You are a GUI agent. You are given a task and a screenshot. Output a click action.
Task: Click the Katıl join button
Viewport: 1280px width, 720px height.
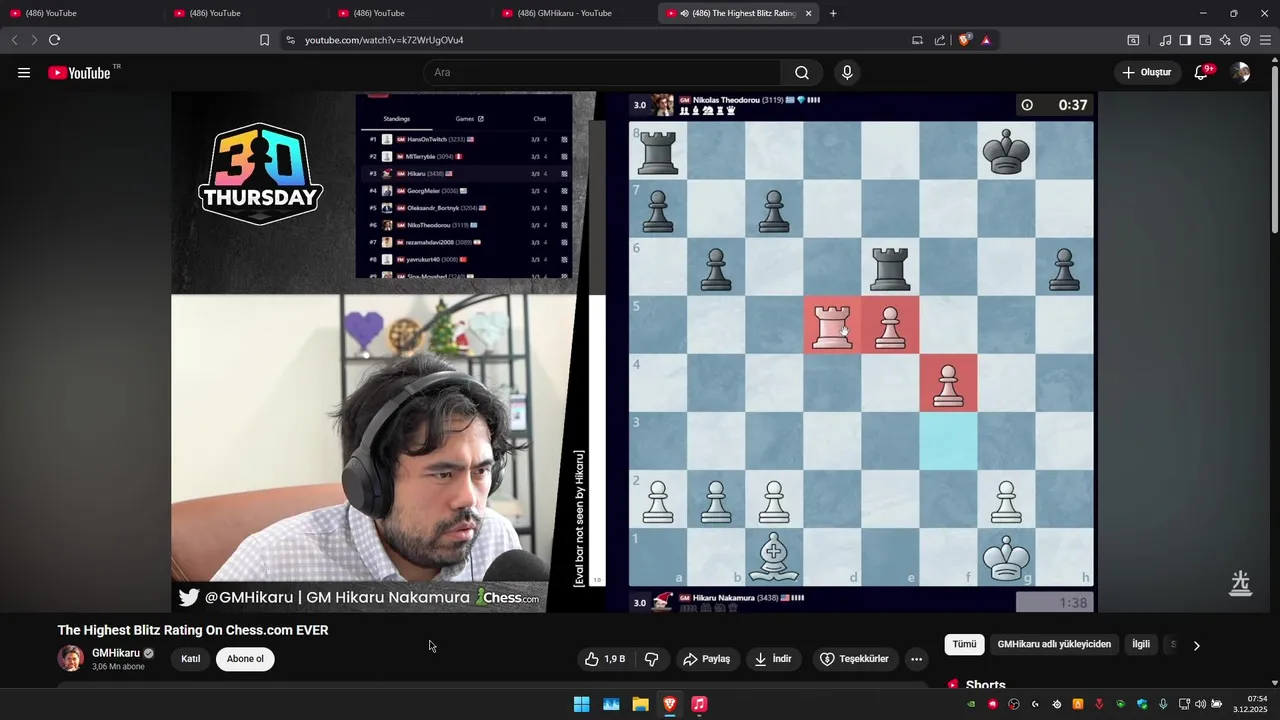click(190, 659)
